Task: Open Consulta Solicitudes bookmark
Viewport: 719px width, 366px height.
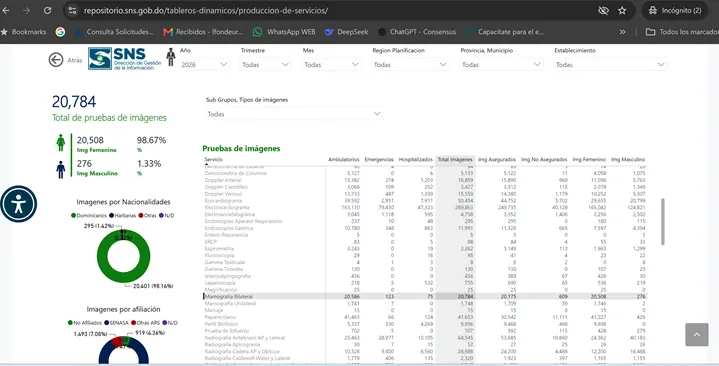Action: [115, 32]
